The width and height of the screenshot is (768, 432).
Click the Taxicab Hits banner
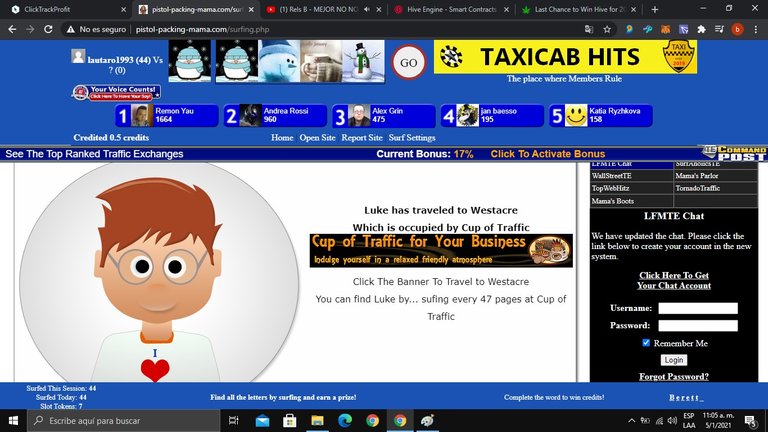(565, 57)
